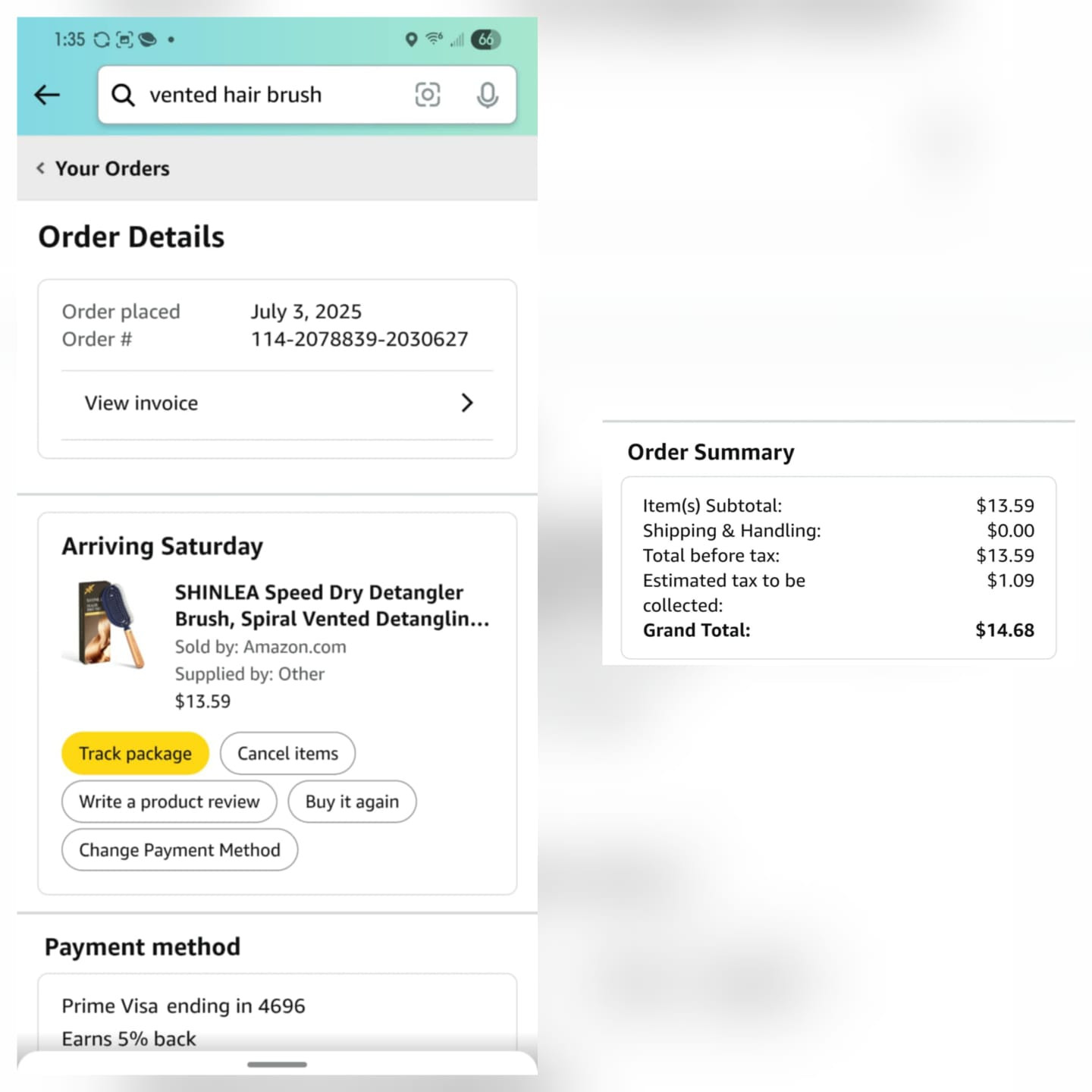Tap the search magnifier icon
1092x1092 pixels.
123,95
